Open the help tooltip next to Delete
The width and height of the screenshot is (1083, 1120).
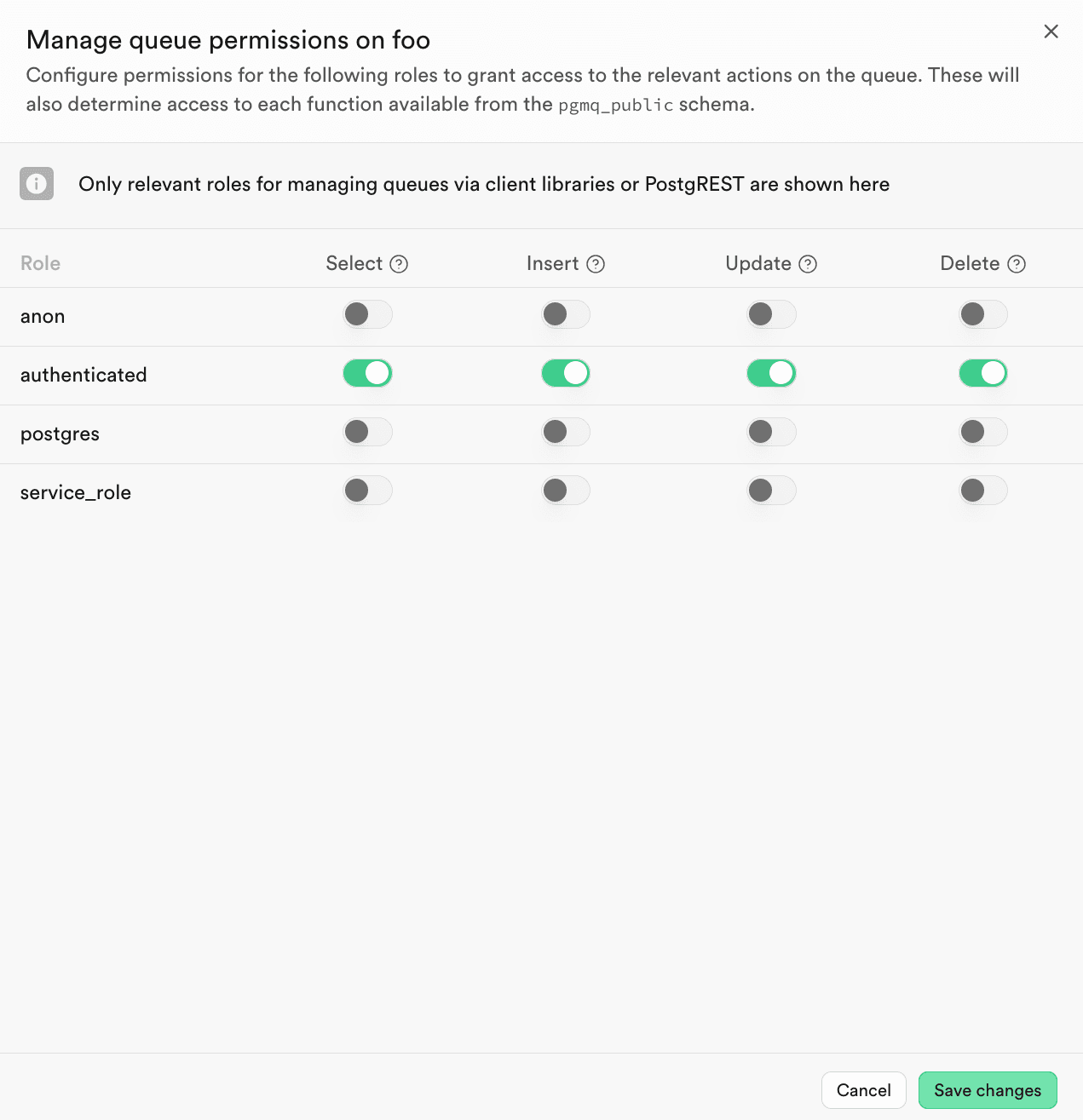1017,264
